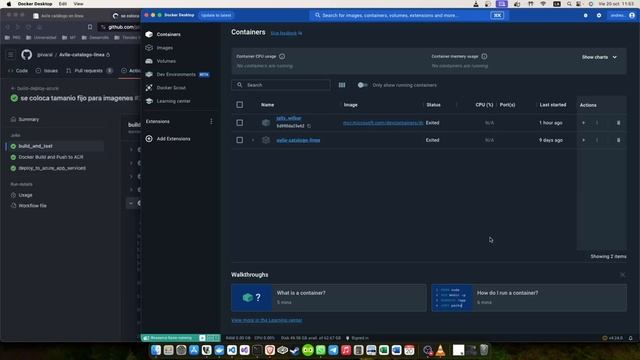Viewport: 640px width, 360px height.
Task: Open the second container's name link
Action: pos(298,140)
